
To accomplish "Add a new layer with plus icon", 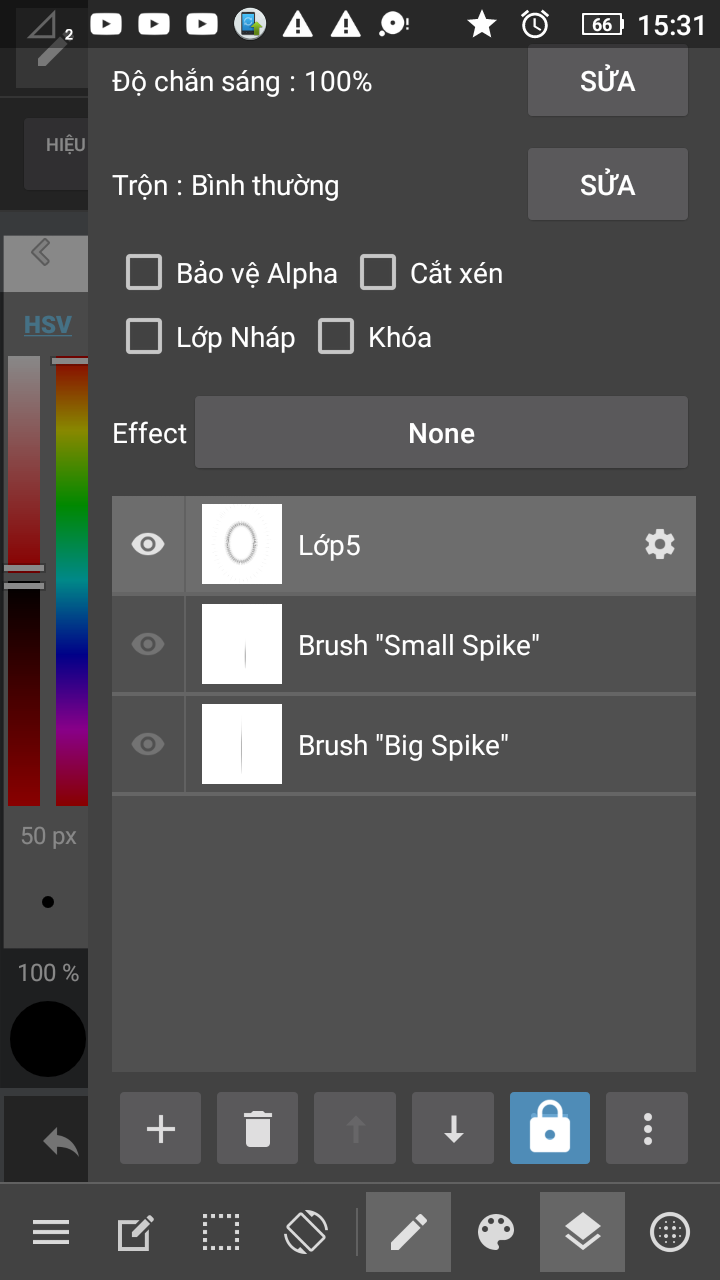I will point(160,1129).
